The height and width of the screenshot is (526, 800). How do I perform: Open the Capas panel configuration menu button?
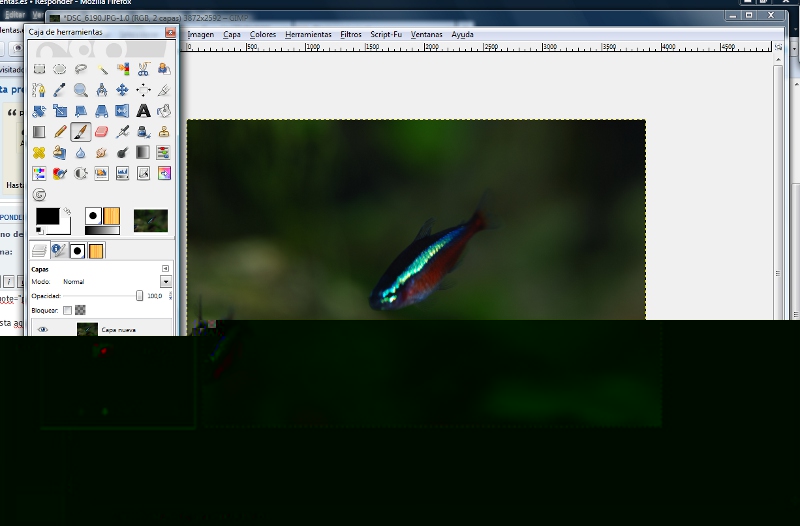pos(165,268)
